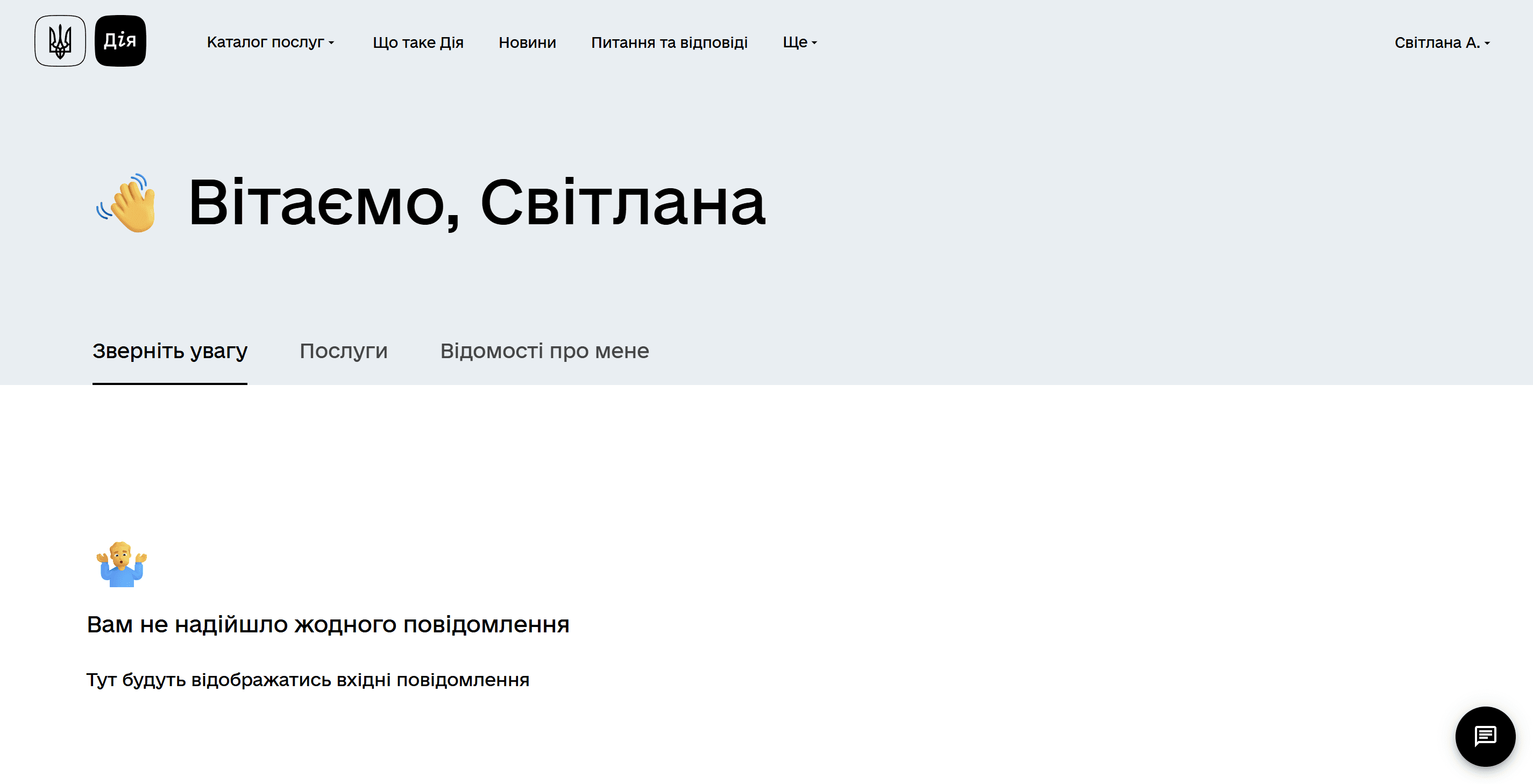Click the shrugging person emoji
The width and height of the screenshot is (1533, 784).
click(122, 564)
